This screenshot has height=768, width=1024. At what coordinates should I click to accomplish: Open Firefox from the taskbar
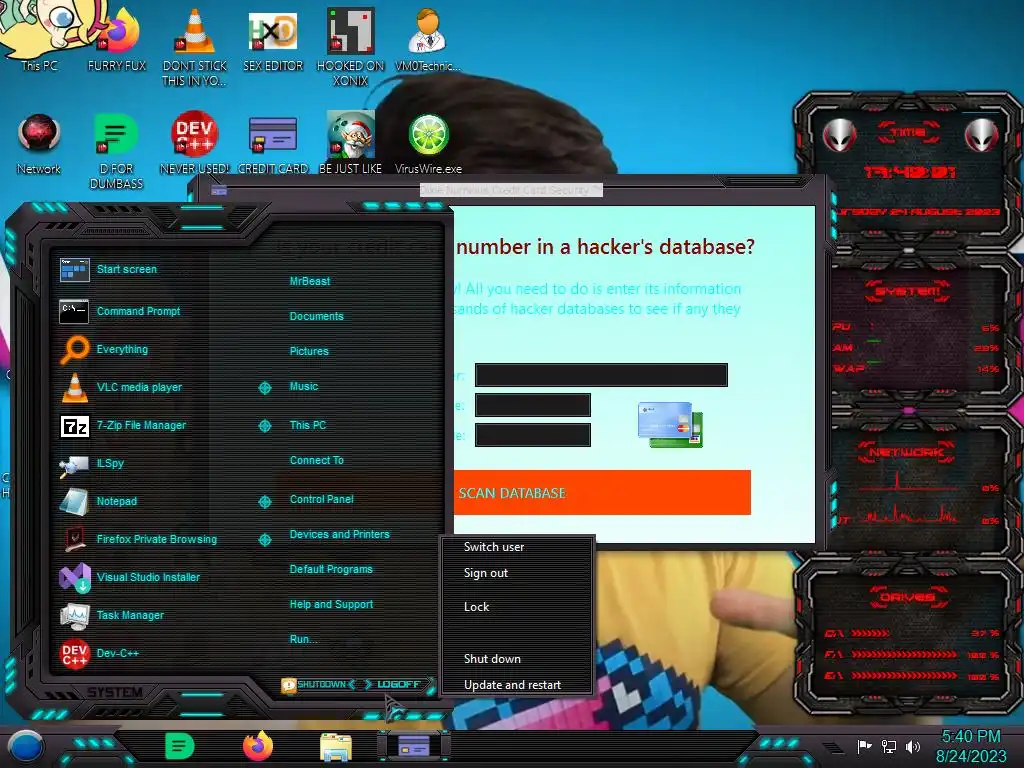click(x=258, y=746)
